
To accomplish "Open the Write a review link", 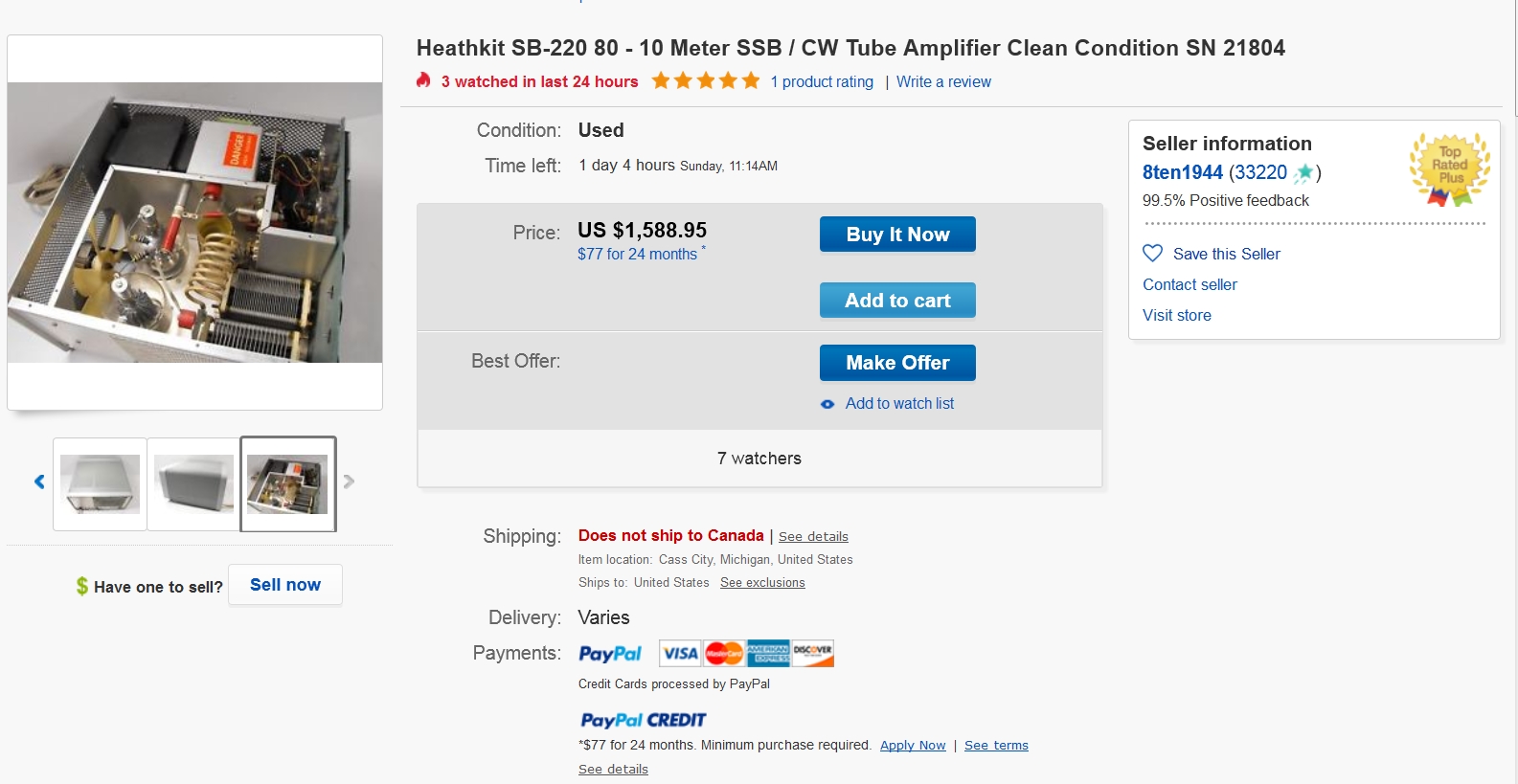I will click(943, 82).
